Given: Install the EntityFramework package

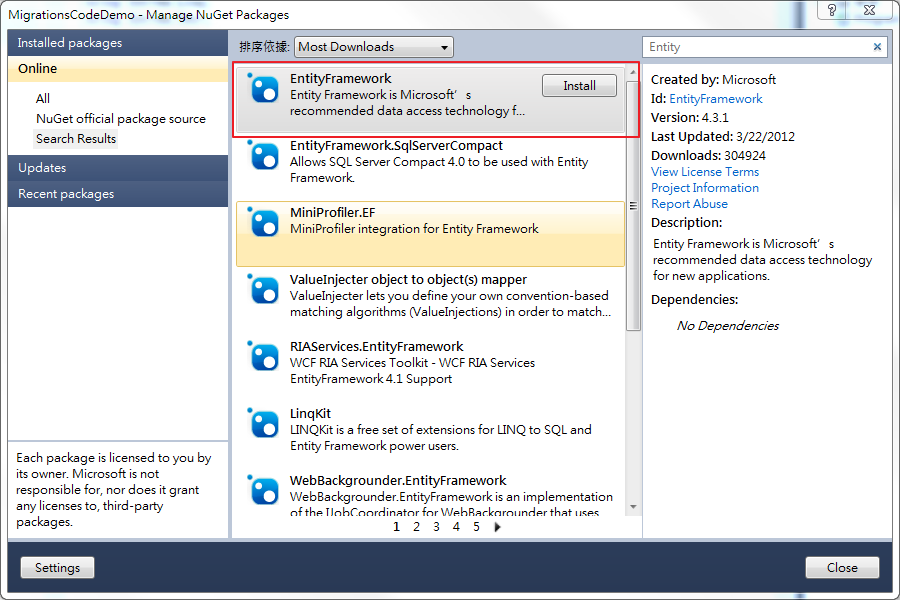Looking at the screenshot, I should click(579, 86).
